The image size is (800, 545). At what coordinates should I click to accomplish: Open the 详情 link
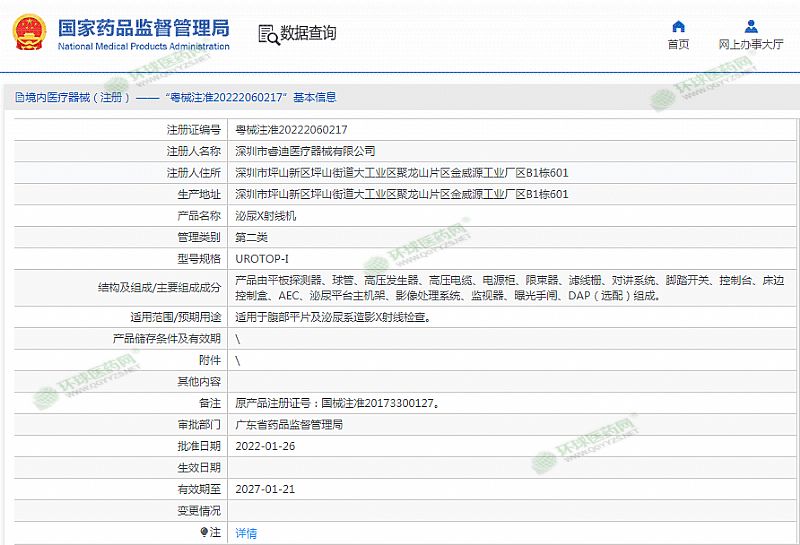pyautogui.click(x=245, y=533)
